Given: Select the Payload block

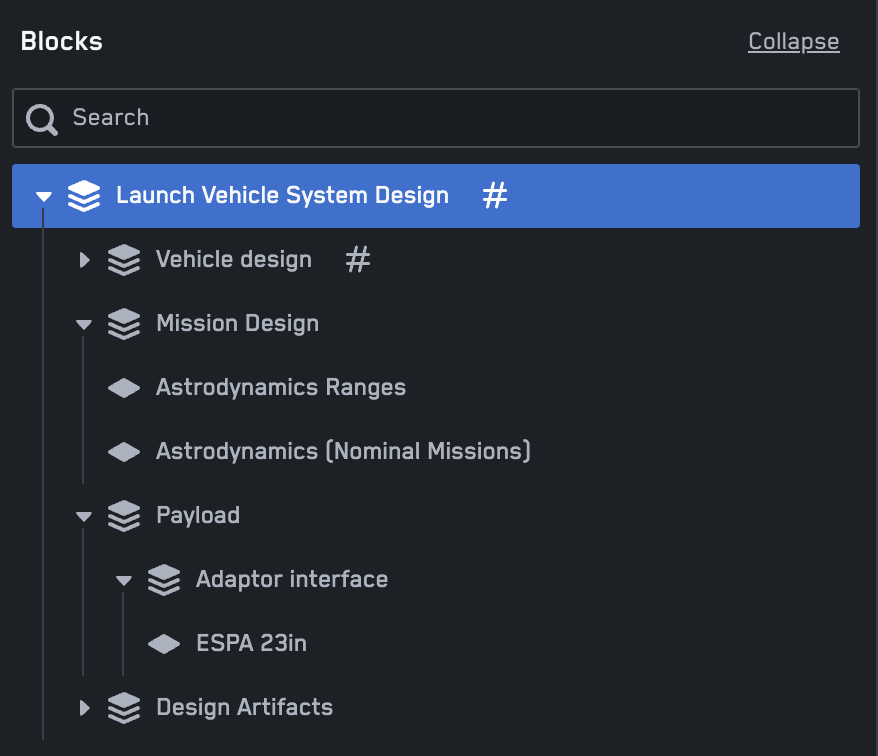Looking at the screenshot, I should (198, 515).
